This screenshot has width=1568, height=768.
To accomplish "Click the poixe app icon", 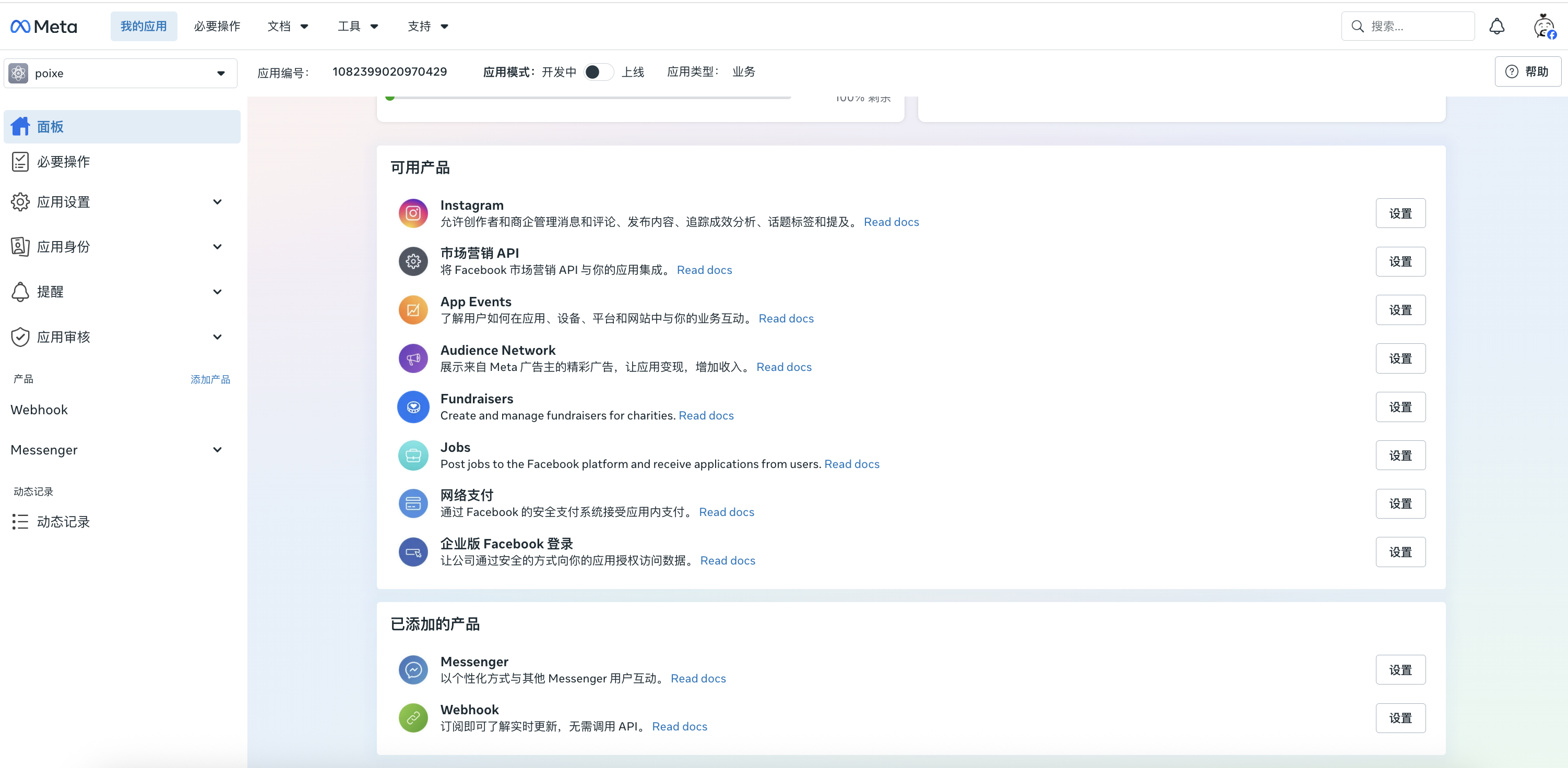I will coord(18,73).
